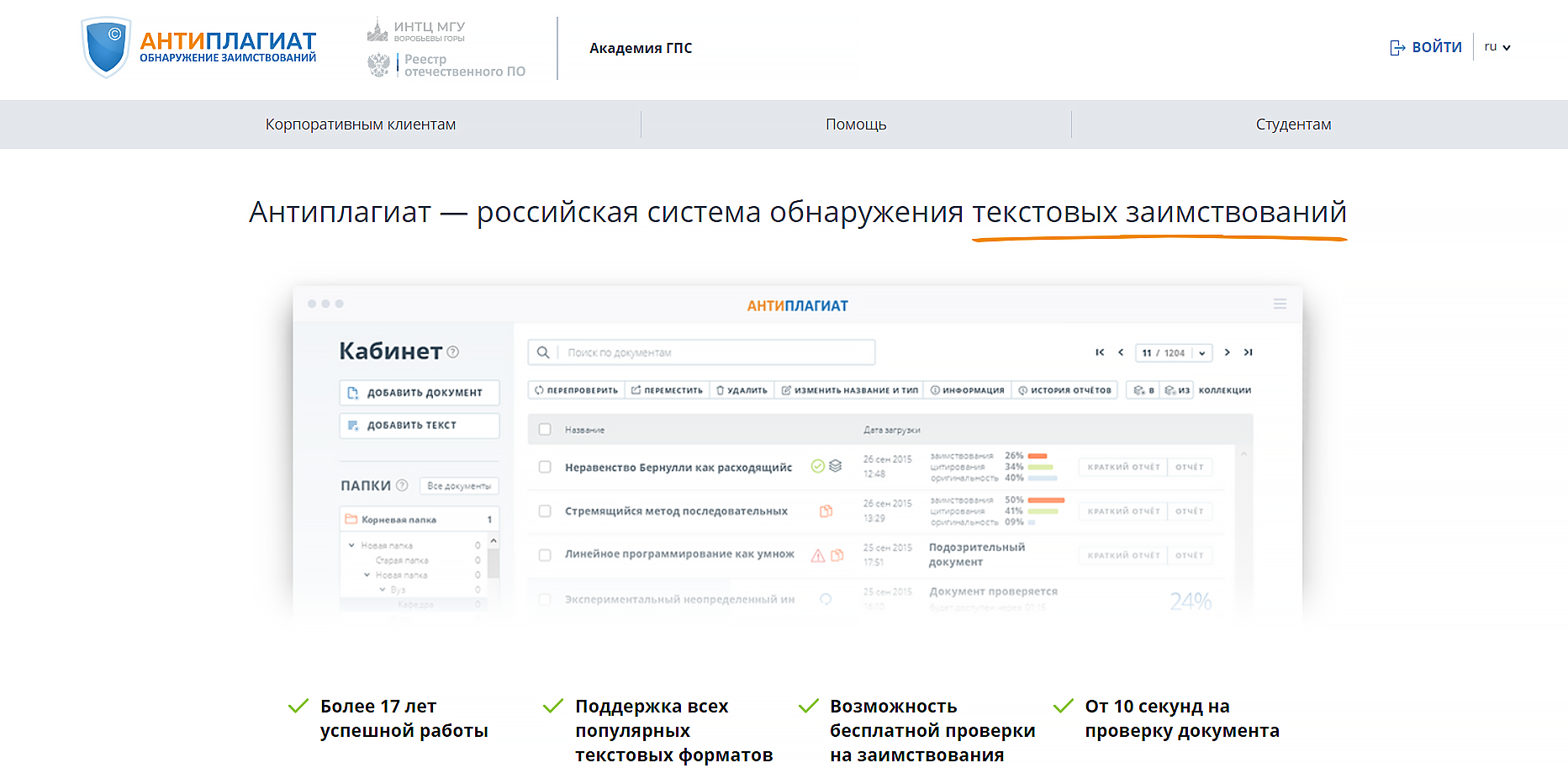Click the Поиск по документам search field
Screen dimensions: 1568x768
tap(701, 352)
